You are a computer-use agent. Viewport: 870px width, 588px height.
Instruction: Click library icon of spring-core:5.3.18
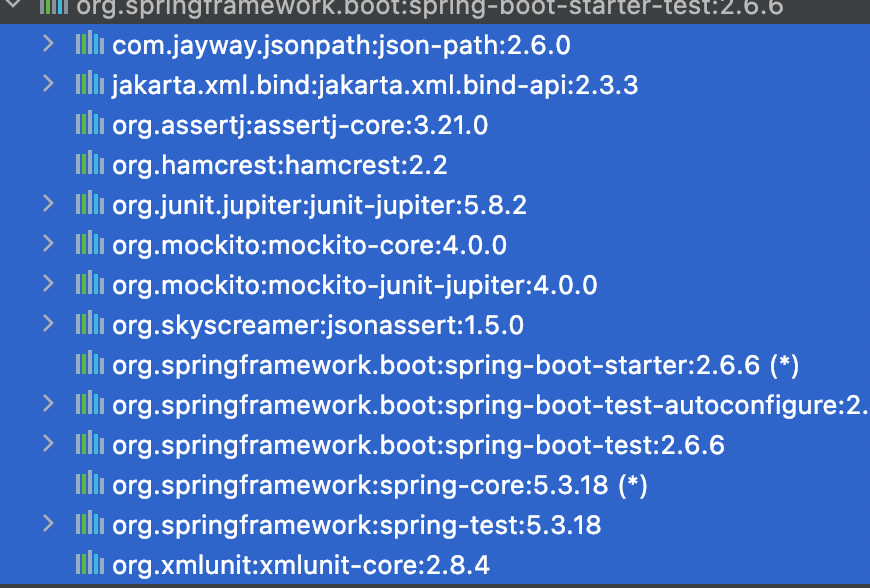[90, 484]
